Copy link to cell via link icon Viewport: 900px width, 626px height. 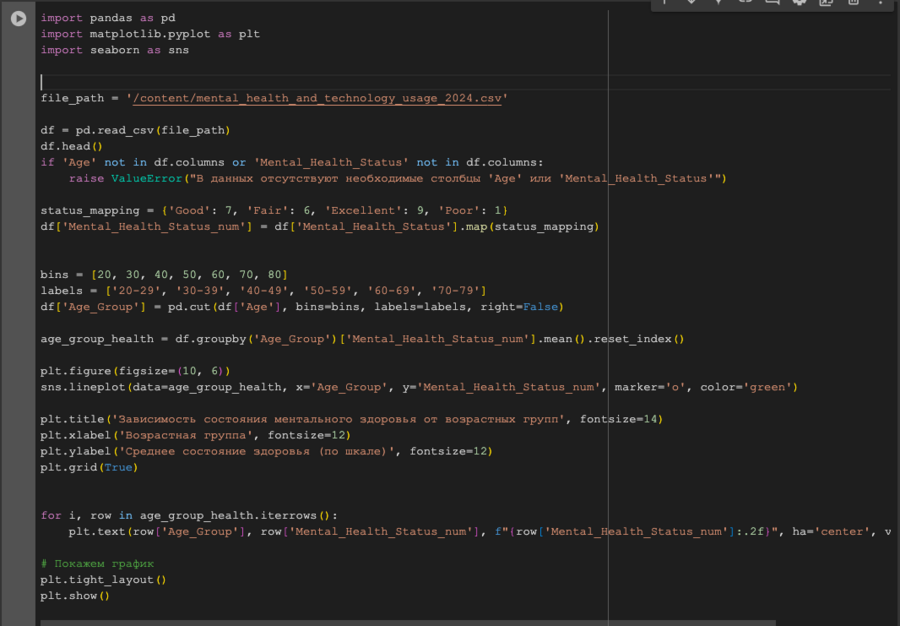pos(745,3)
